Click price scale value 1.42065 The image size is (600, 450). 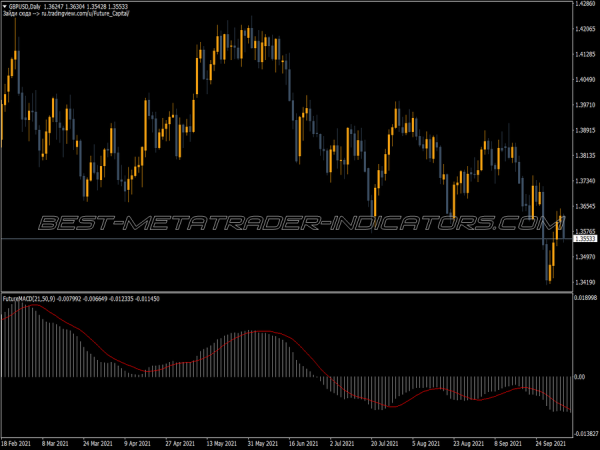[585, 29]
